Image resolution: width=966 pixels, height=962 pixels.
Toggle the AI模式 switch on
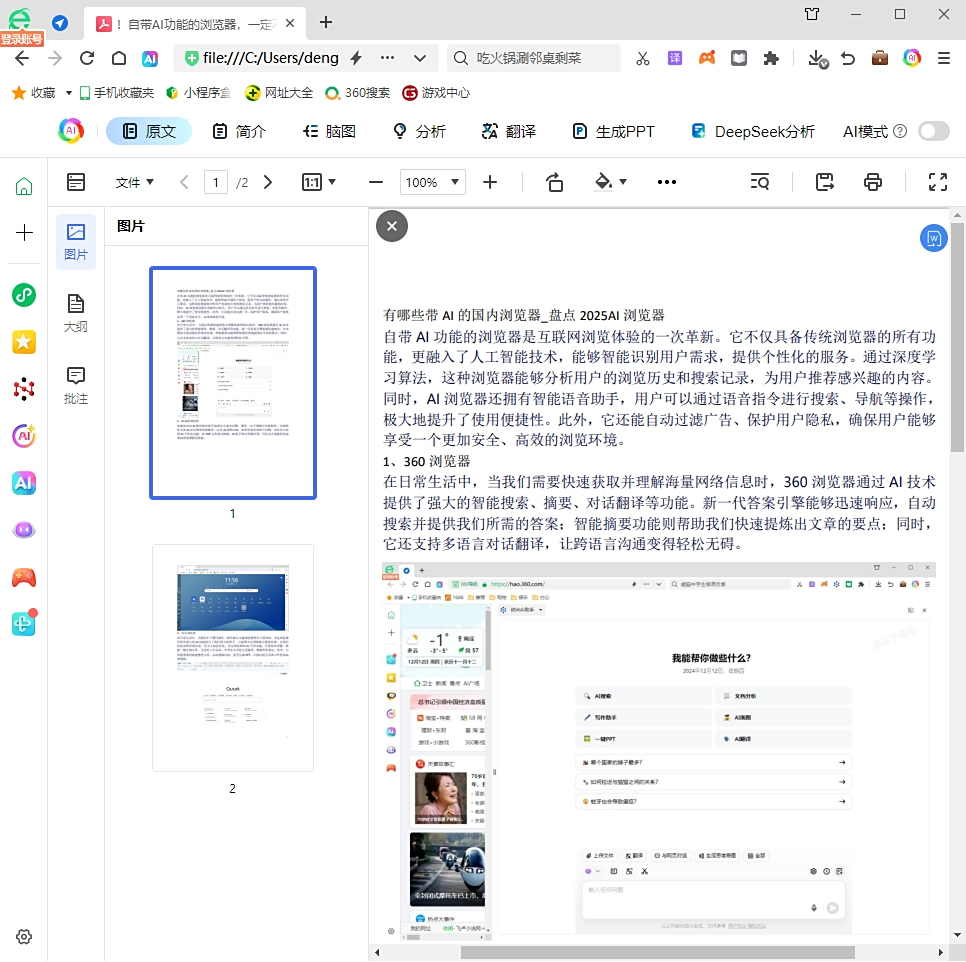pos(932,131)
